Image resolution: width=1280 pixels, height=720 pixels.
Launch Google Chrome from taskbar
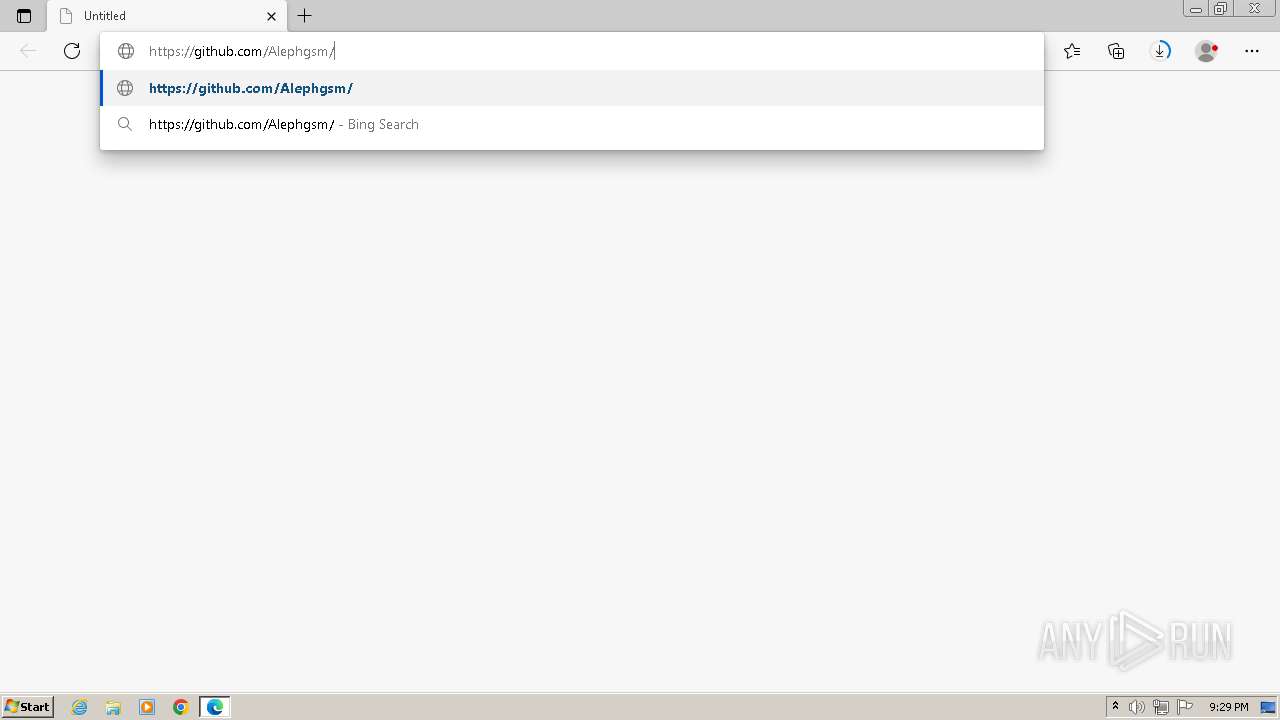click(181, 707)
